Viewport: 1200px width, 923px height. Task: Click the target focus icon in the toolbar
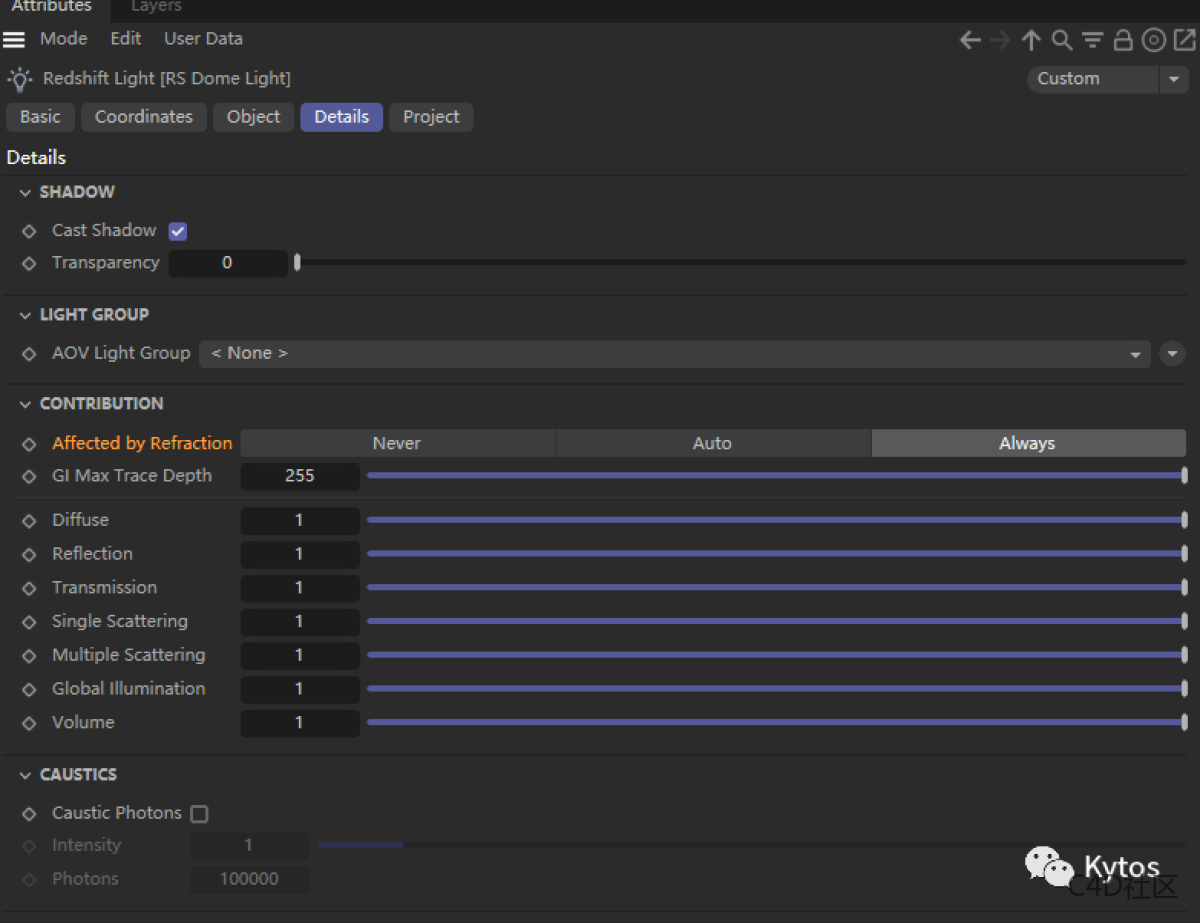[x=1153, y=39]
